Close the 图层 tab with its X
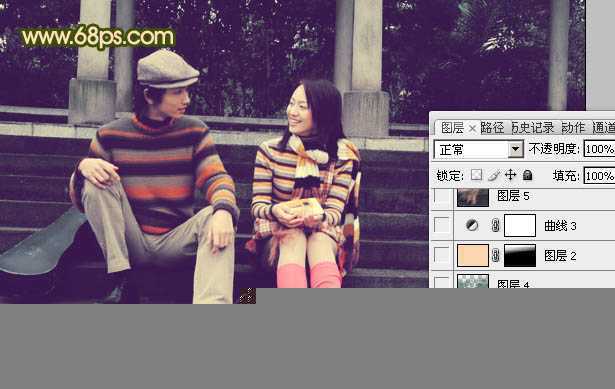 coord(473,129)
